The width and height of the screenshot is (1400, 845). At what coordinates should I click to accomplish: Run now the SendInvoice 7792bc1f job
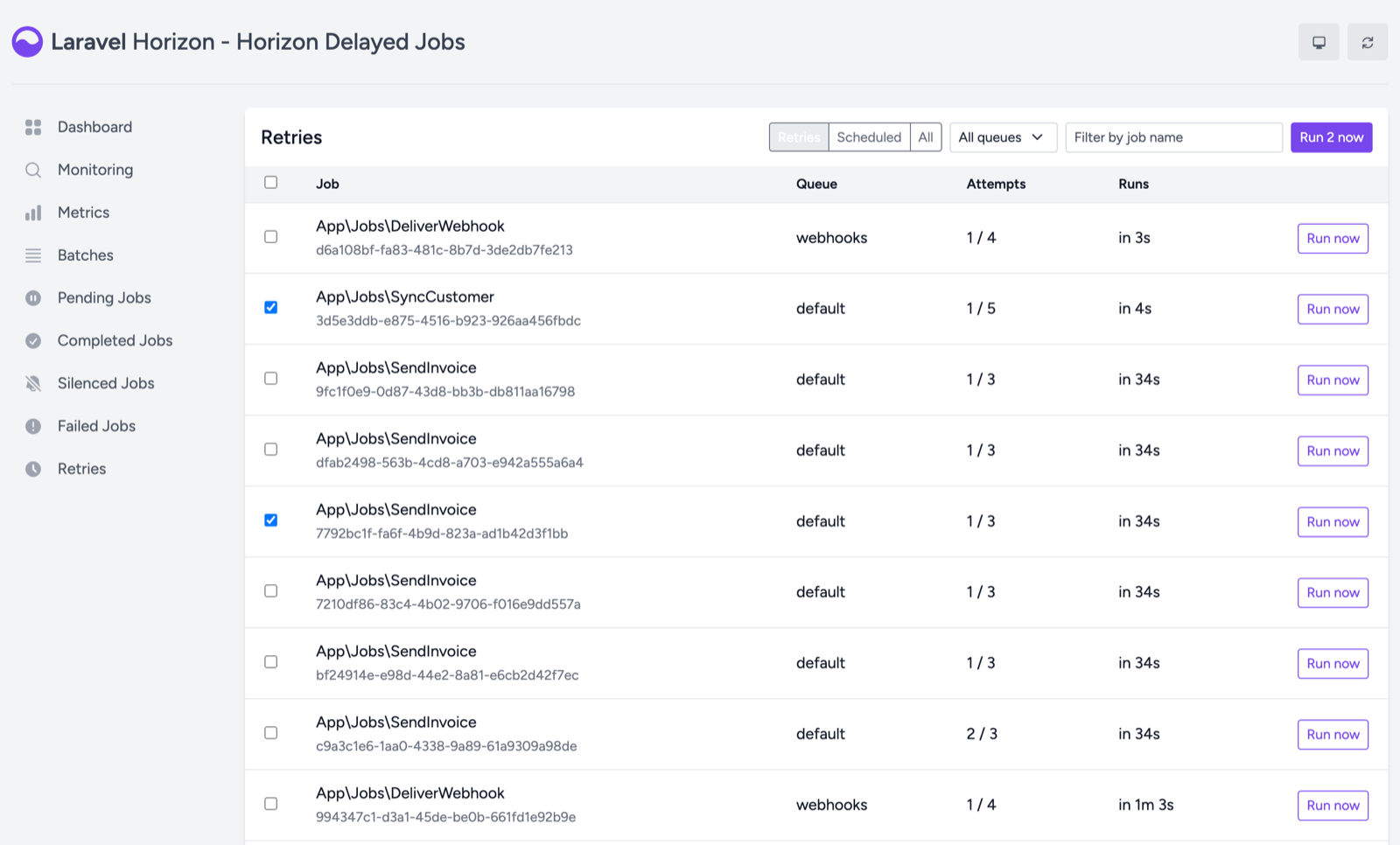1333,521
